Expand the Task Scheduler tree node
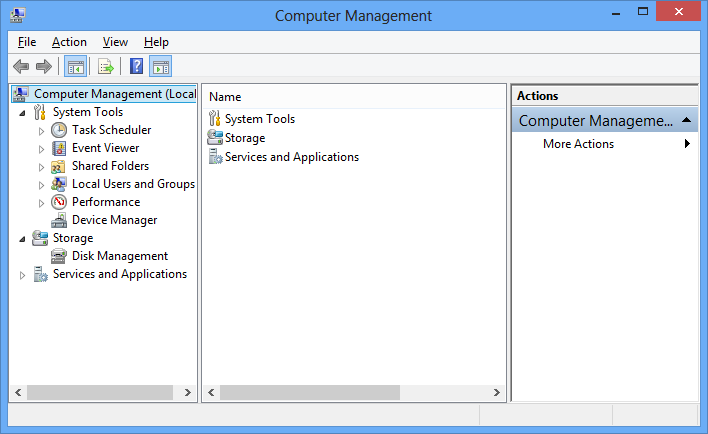 41,131
